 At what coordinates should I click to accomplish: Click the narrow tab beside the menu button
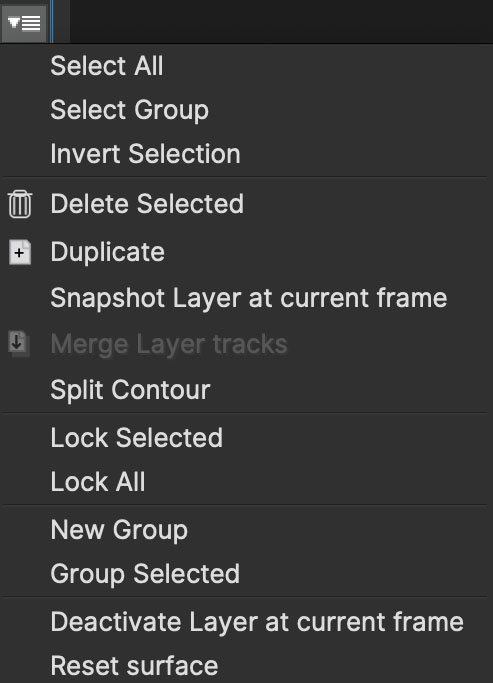pyautogui.click(x=61, y=21)
